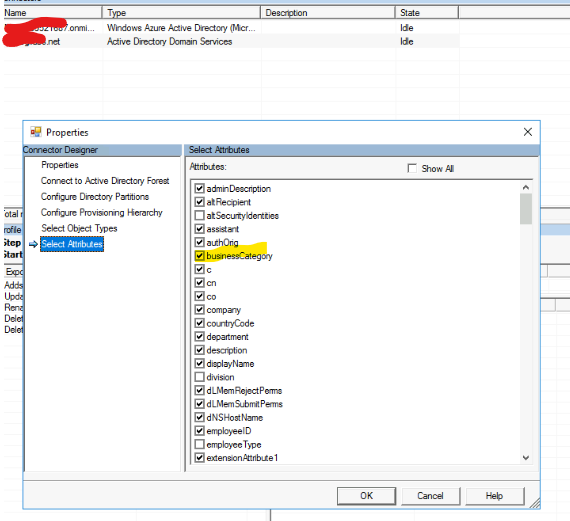The height and width of the screenshot is (521, 570).
Task: Uncheck the description attribute
Action: [x=199, y=350]
